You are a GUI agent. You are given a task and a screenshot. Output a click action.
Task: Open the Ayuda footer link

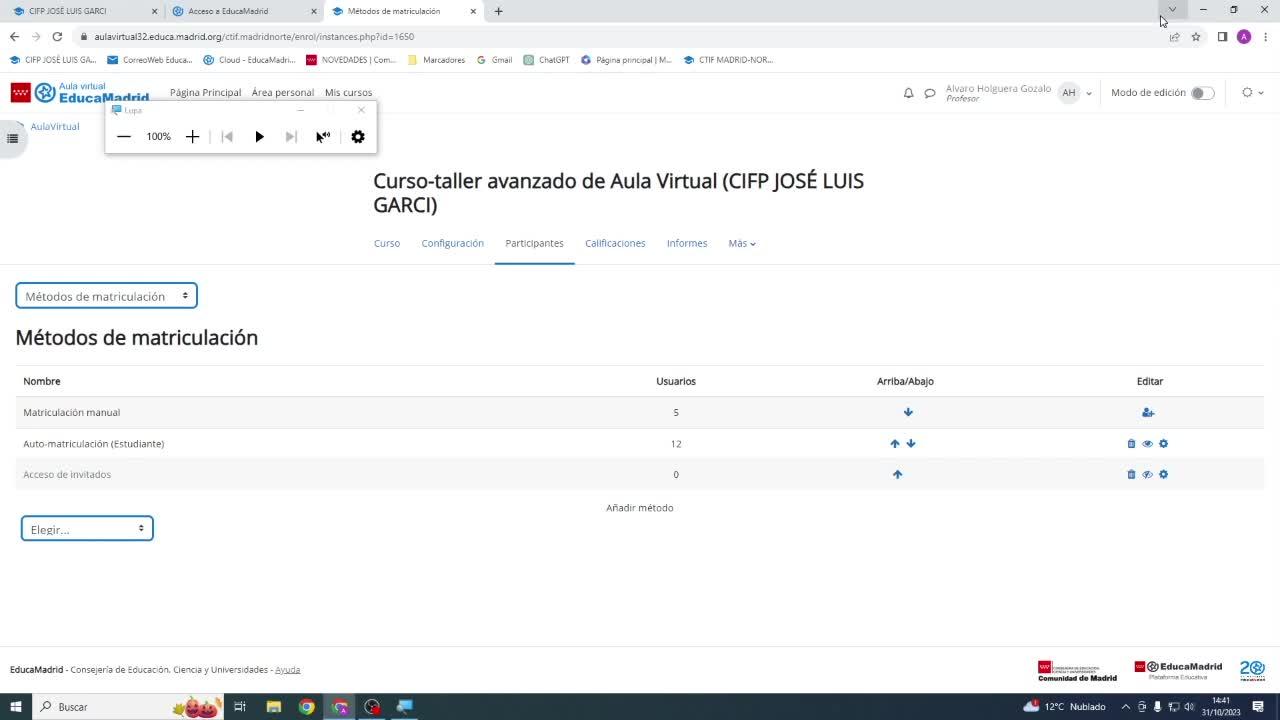pyautogui.click(x=288, y=670)
